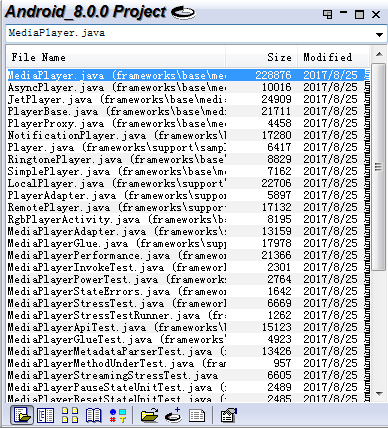This screenshot has width=388, height=428.
Task: Sort by the File Name column header
Action: click(x=116, y=57)
